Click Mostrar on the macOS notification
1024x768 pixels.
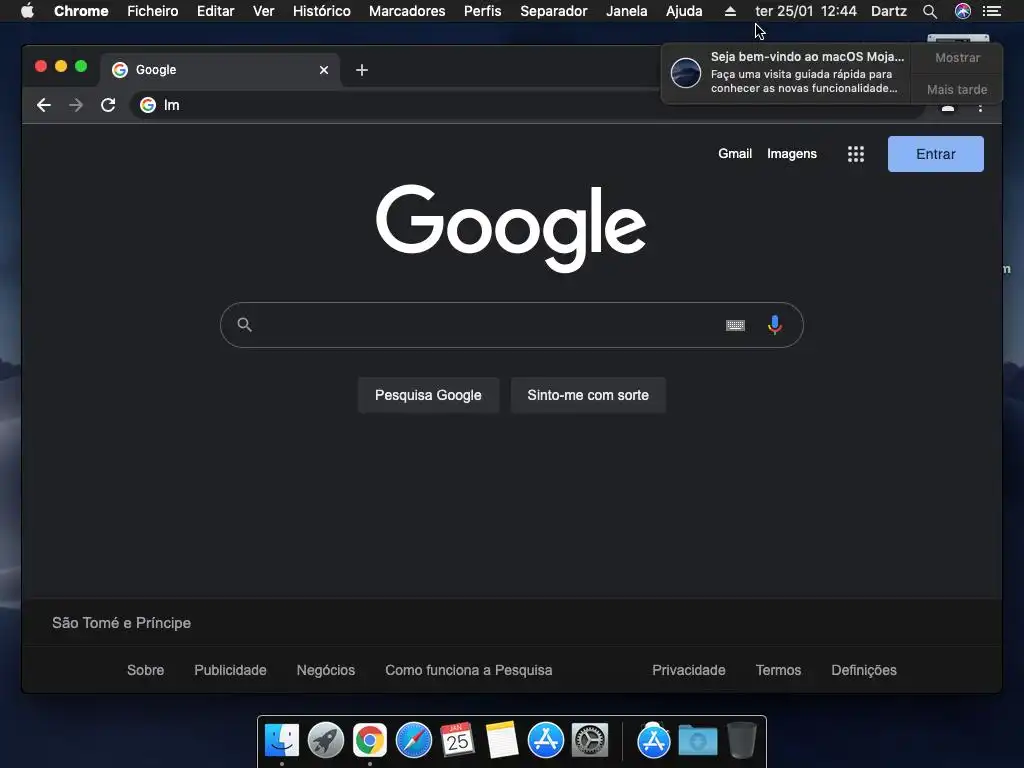957,57
